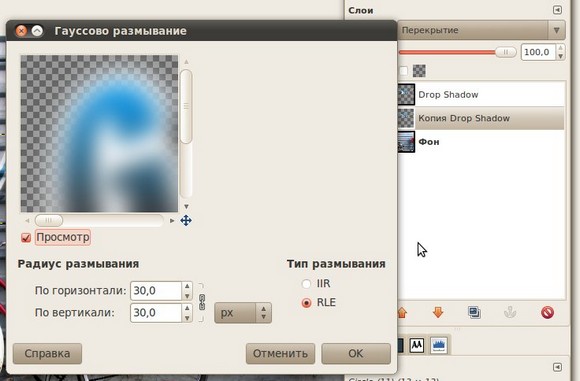Image resolution: width=580 pixels, height=381 pixels.
Task: Click the preview scroll-right arrow
Action: click(172, 220)
